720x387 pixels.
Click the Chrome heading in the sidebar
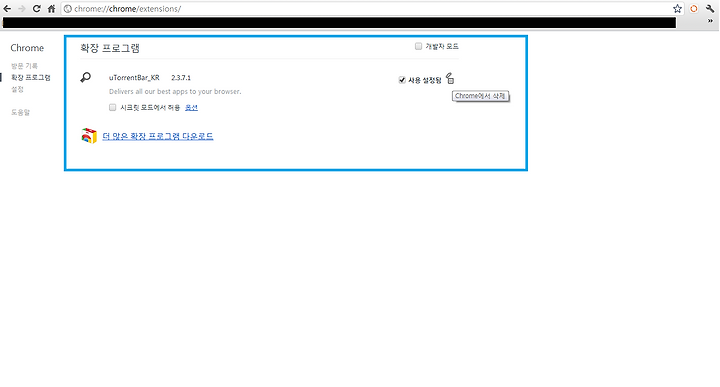[27, 48]
